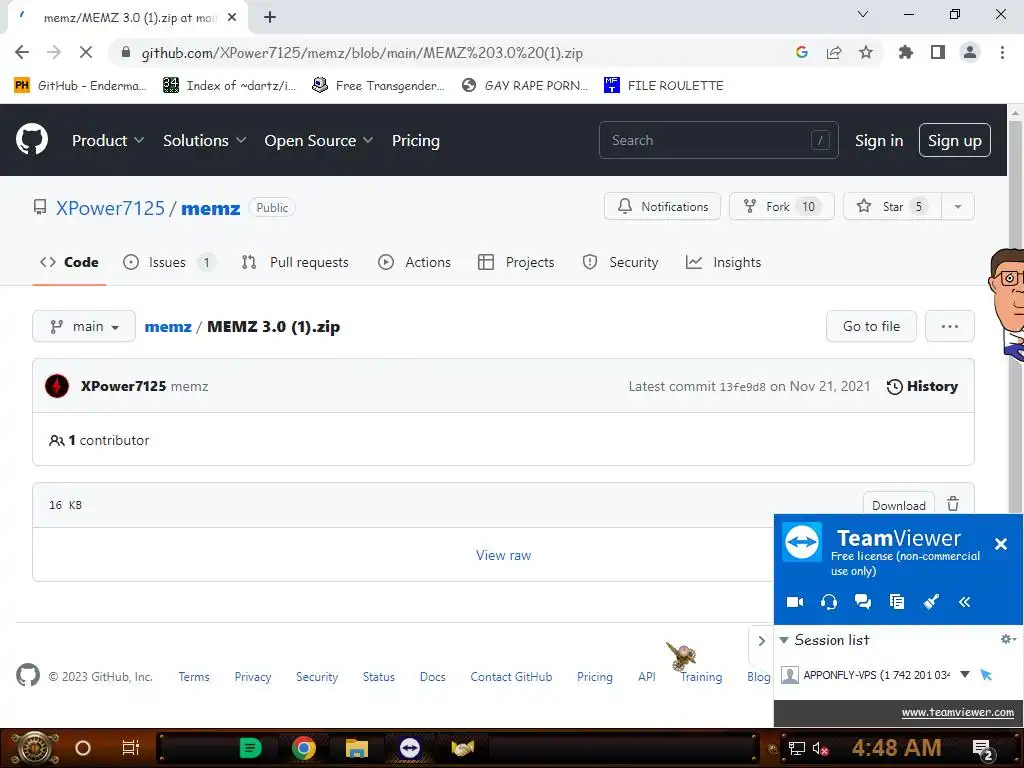Image resolution: width=1024 pixels, height=768 pixels.
Task: Open TeamViewer file transfer box
Action: pos(897,601)
